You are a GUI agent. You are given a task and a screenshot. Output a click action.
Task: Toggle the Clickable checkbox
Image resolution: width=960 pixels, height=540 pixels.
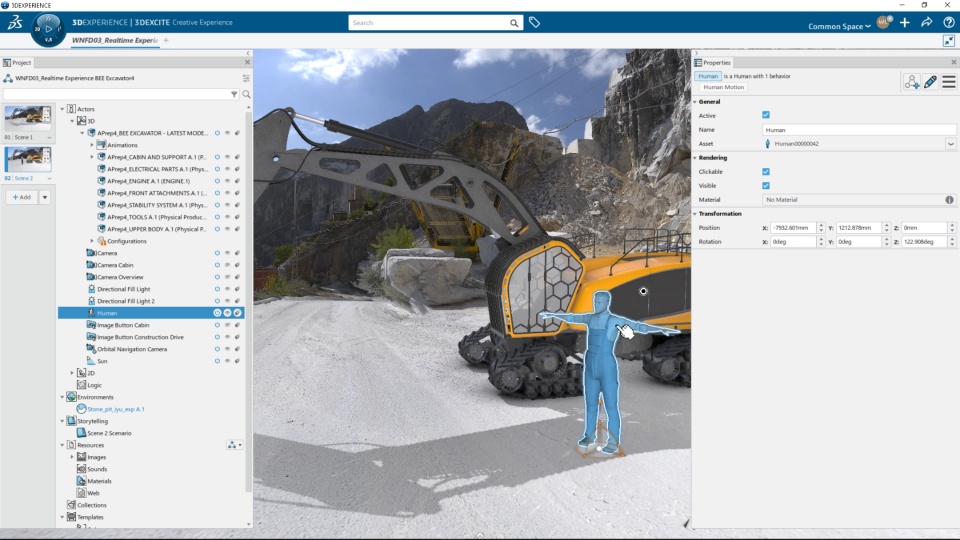point(766,172)
